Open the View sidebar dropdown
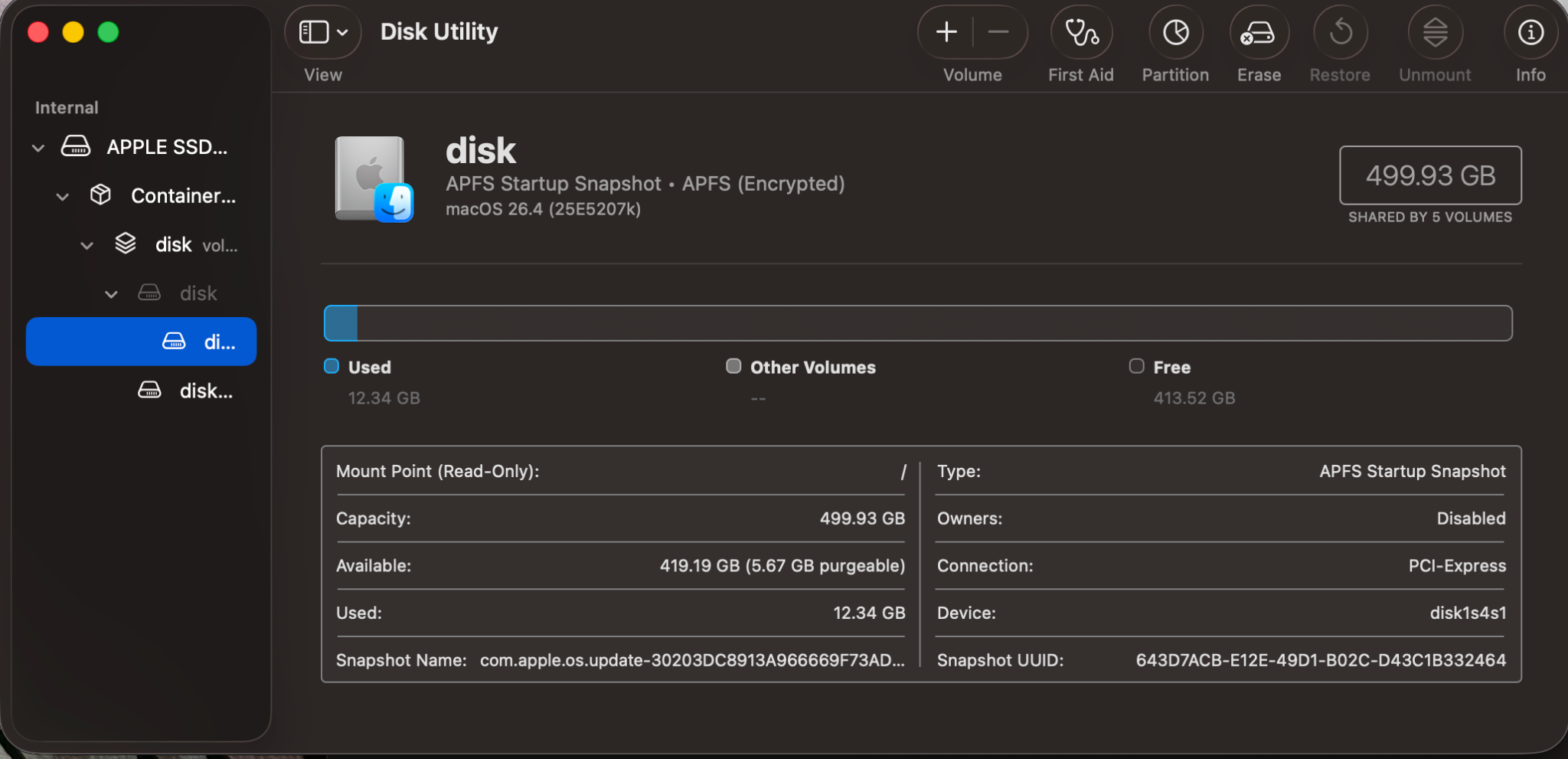 322,32
